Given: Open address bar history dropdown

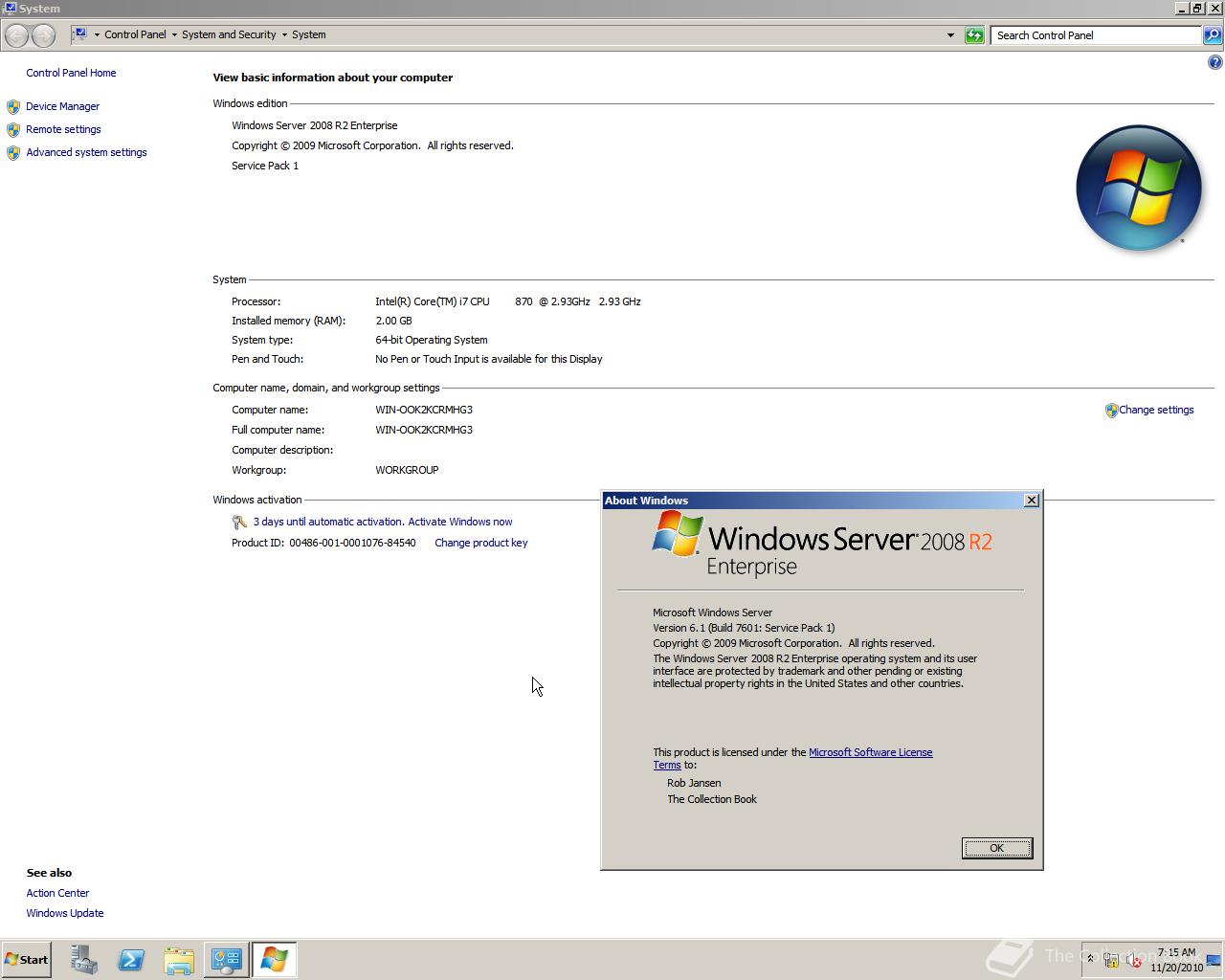Looking at the screenshot, I should point(950,35).
